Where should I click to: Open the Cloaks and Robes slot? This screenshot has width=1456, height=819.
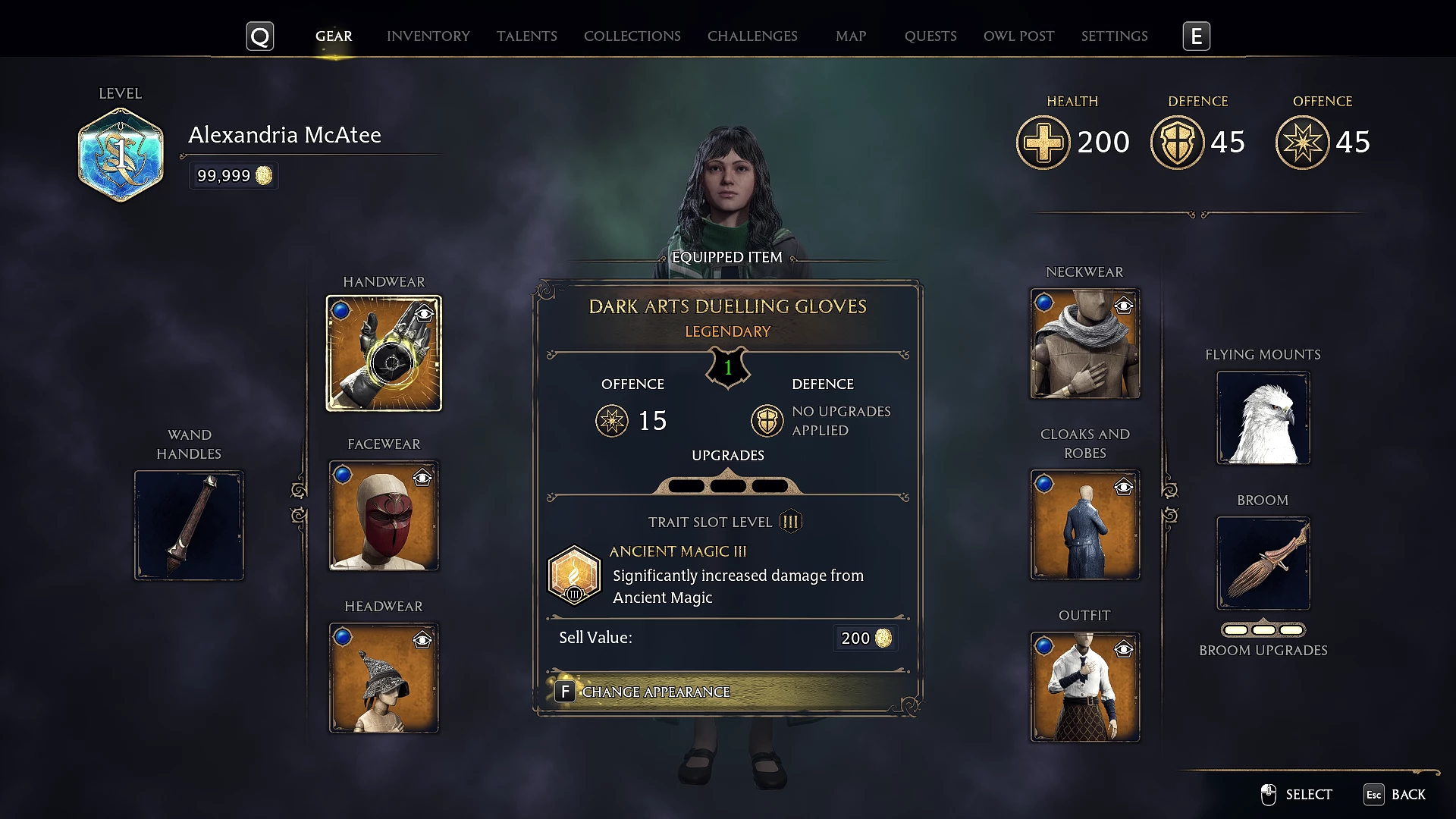point(1084,525)
